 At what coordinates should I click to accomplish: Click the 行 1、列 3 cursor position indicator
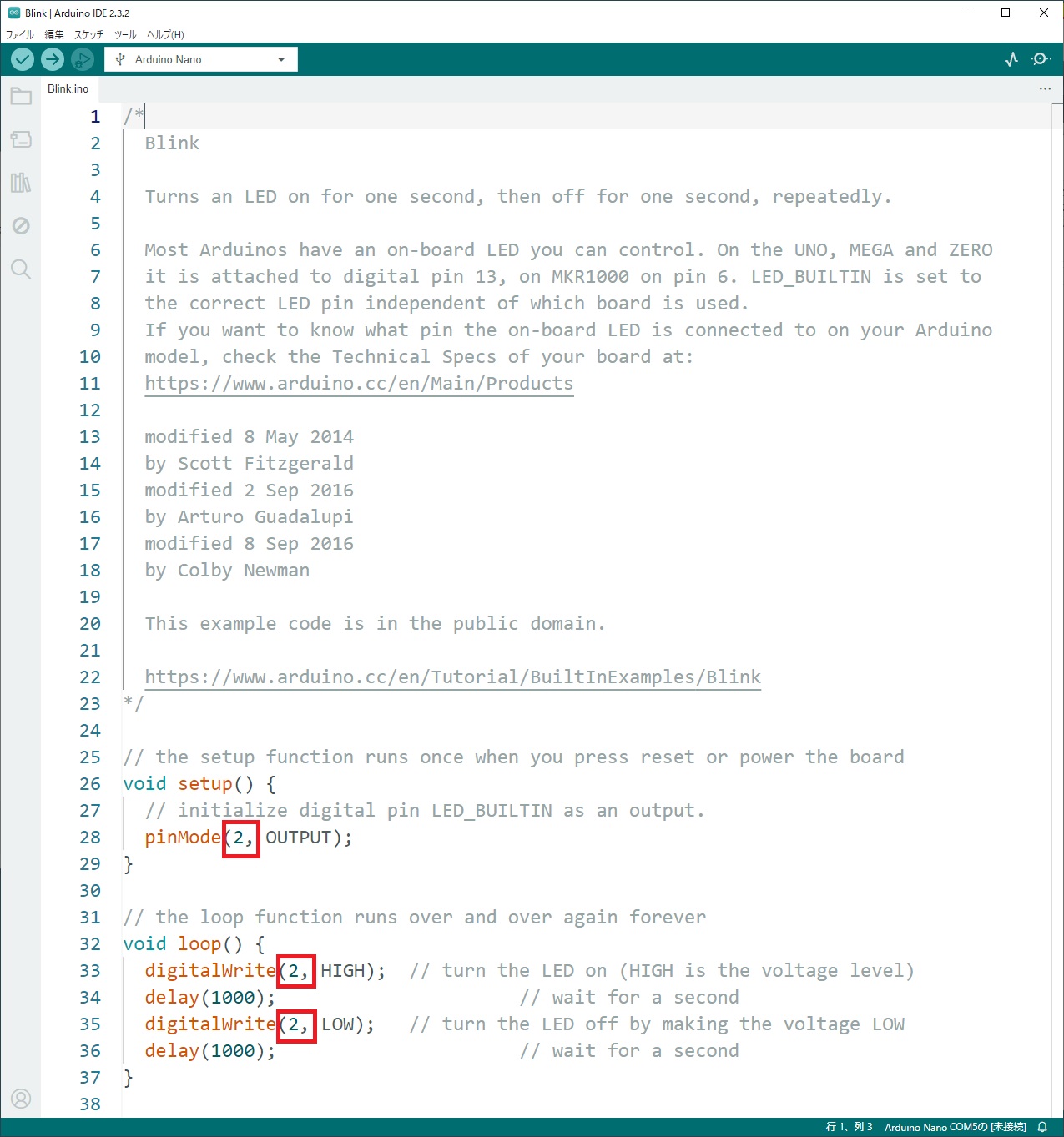click(x=850, y=1127)
